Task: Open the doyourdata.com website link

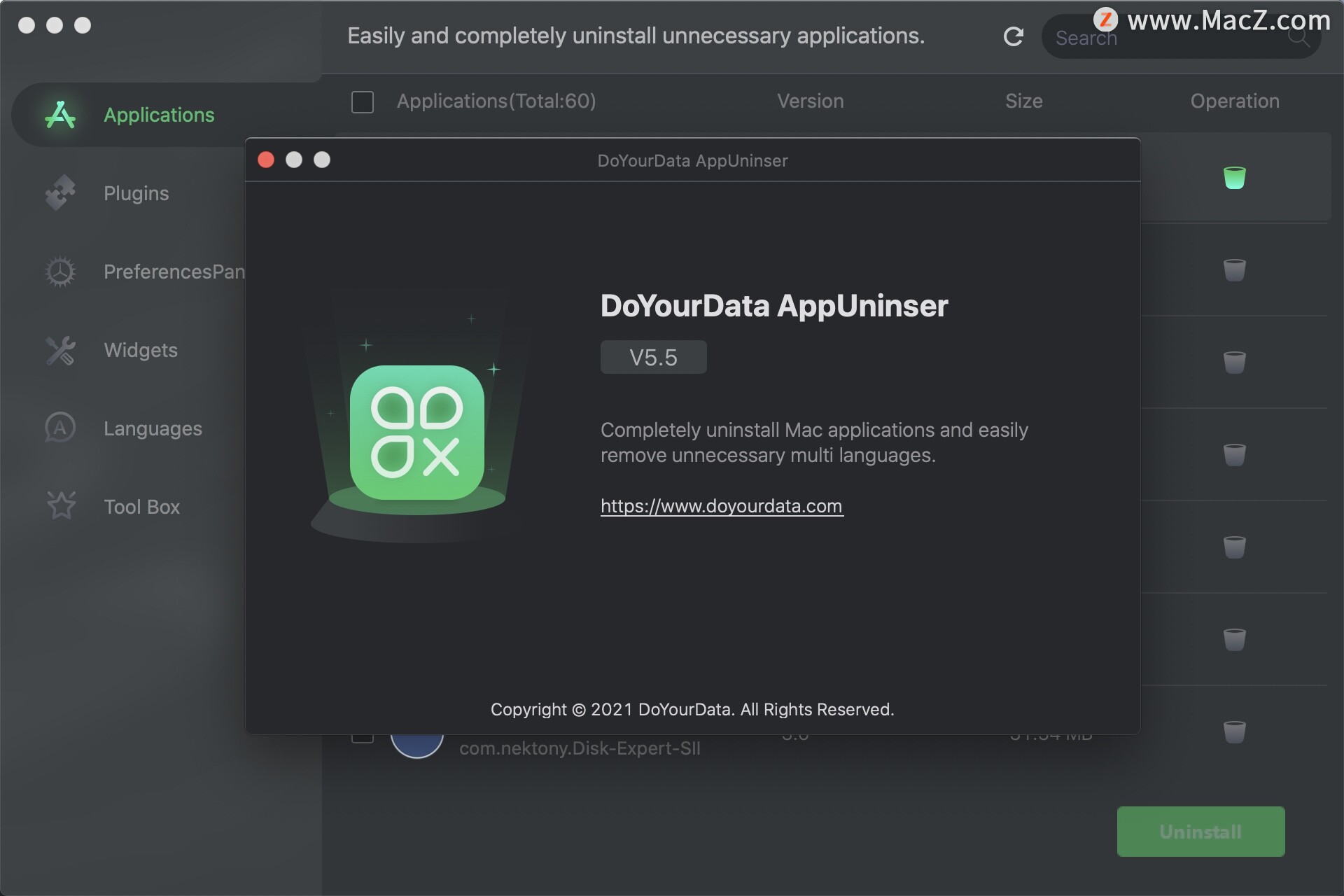Action: 722,506
